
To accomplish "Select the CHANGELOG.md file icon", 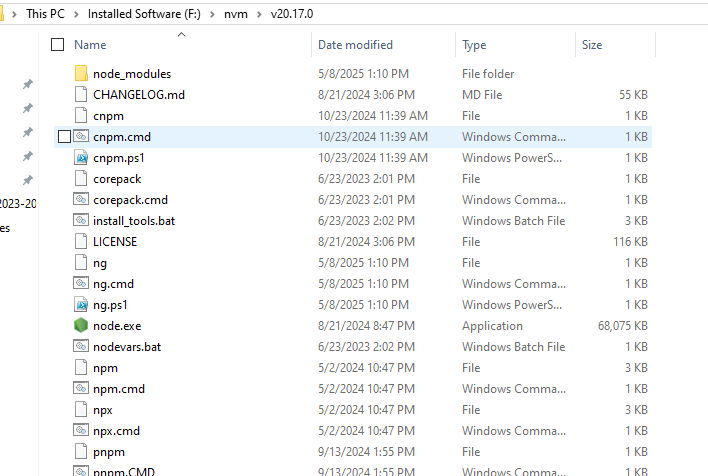I will (81, 94).
